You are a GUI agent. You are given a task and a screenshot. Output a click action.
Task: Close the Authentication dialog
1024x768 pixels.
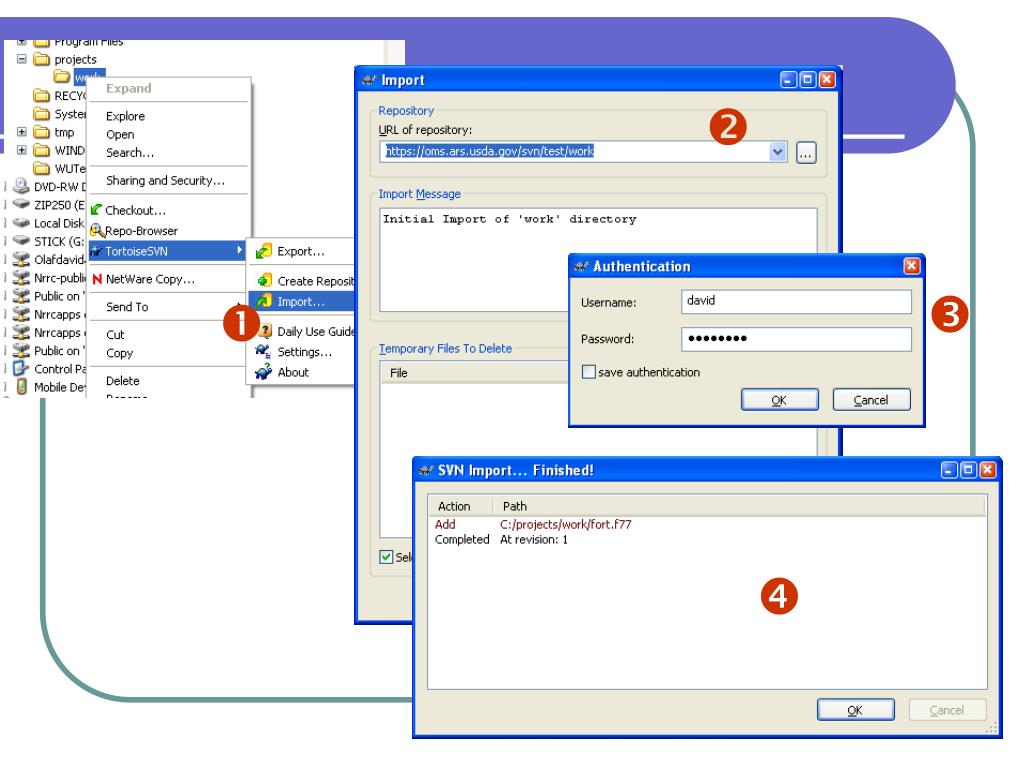[x=912, y=266]
